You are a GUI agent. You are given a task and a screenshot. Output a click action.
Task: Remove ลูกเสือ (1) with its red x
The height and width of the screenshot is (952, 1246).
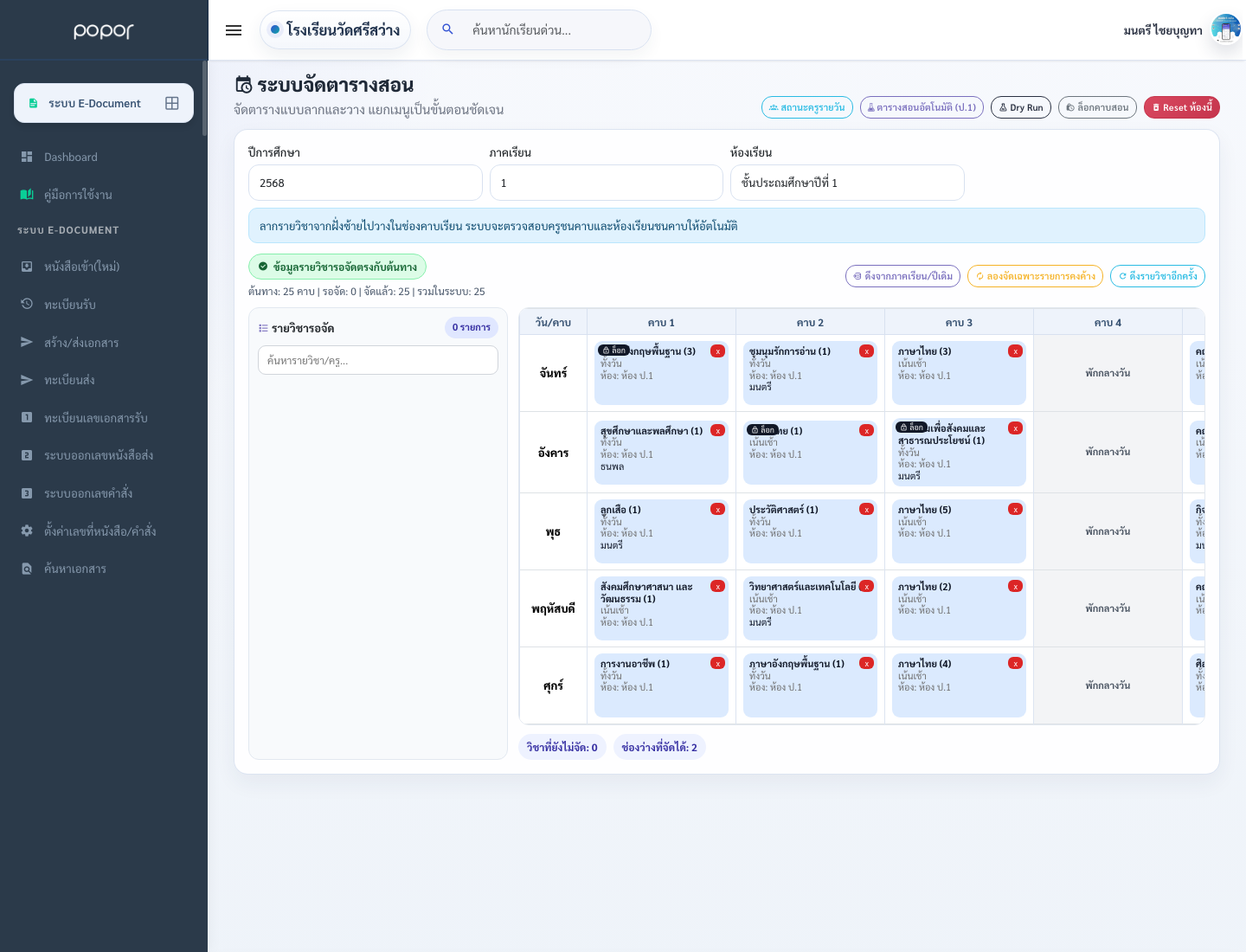coord(717,510)
